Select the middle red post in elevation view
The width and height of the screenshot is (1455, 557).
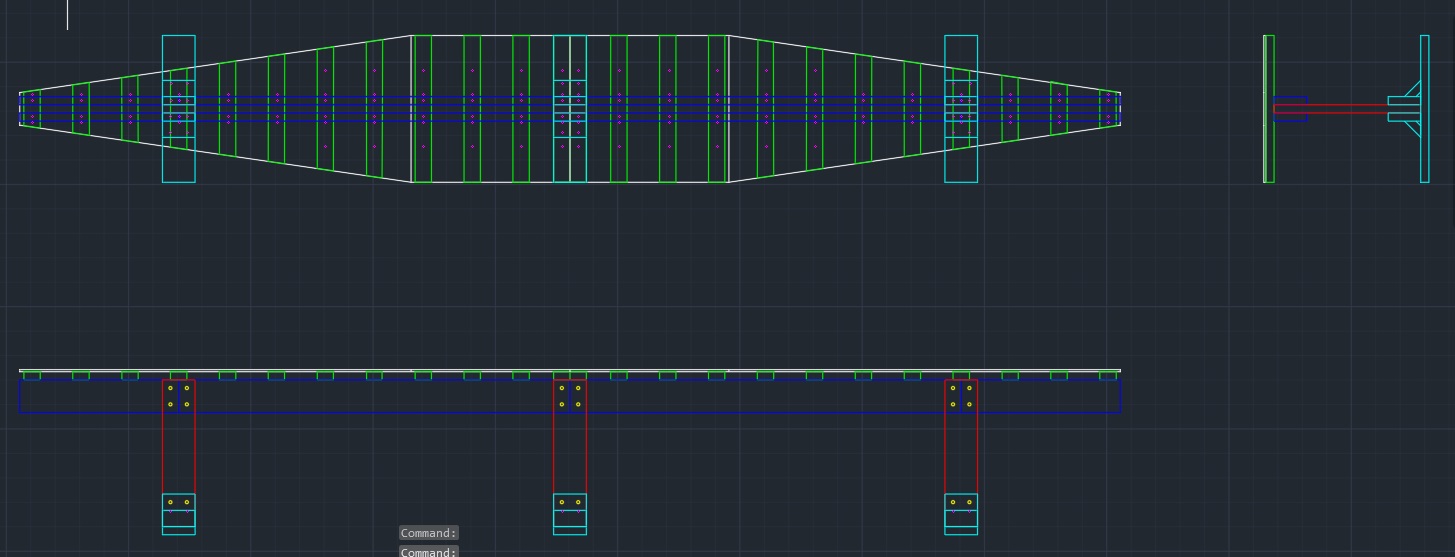click(x=570, y=437)
